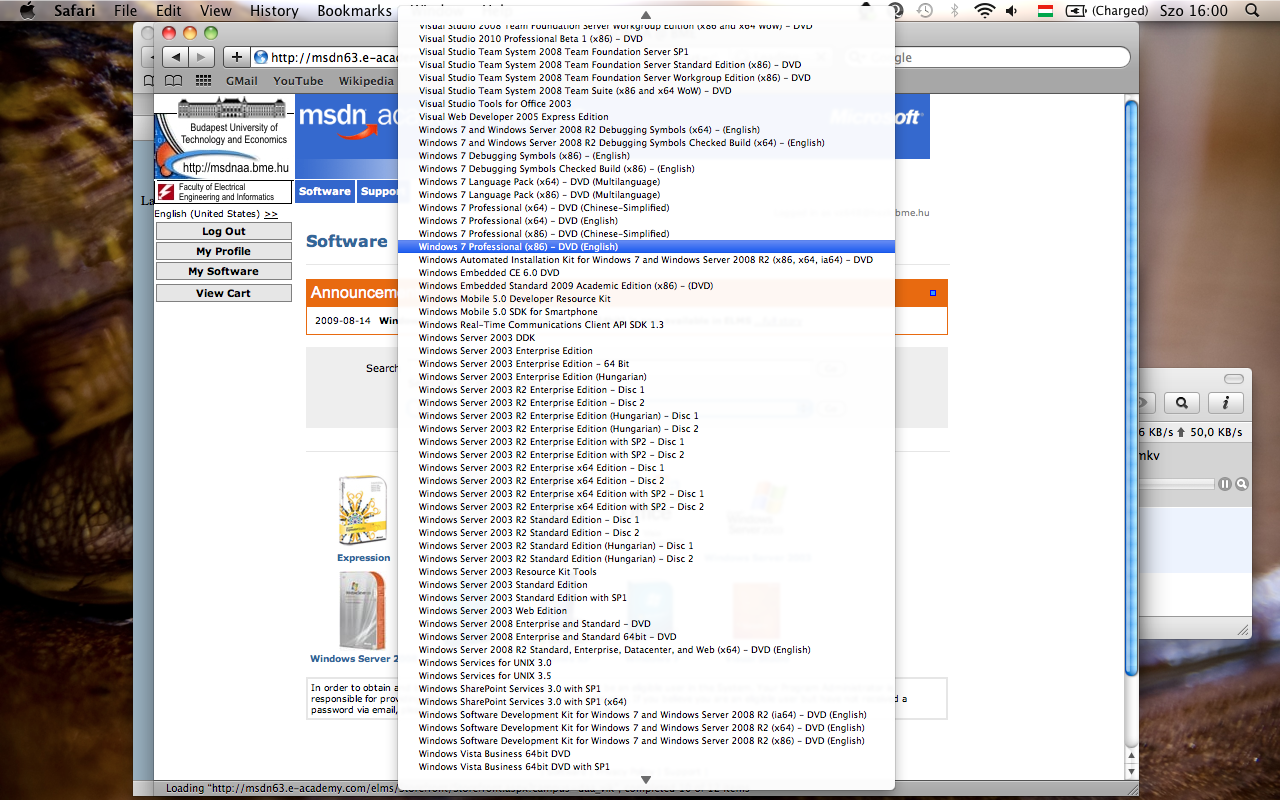1280x800 pixels.
Task: Select Windows 7 Language Pack (x64) – DVD (Multilanguage)
Action: (646, 182)
